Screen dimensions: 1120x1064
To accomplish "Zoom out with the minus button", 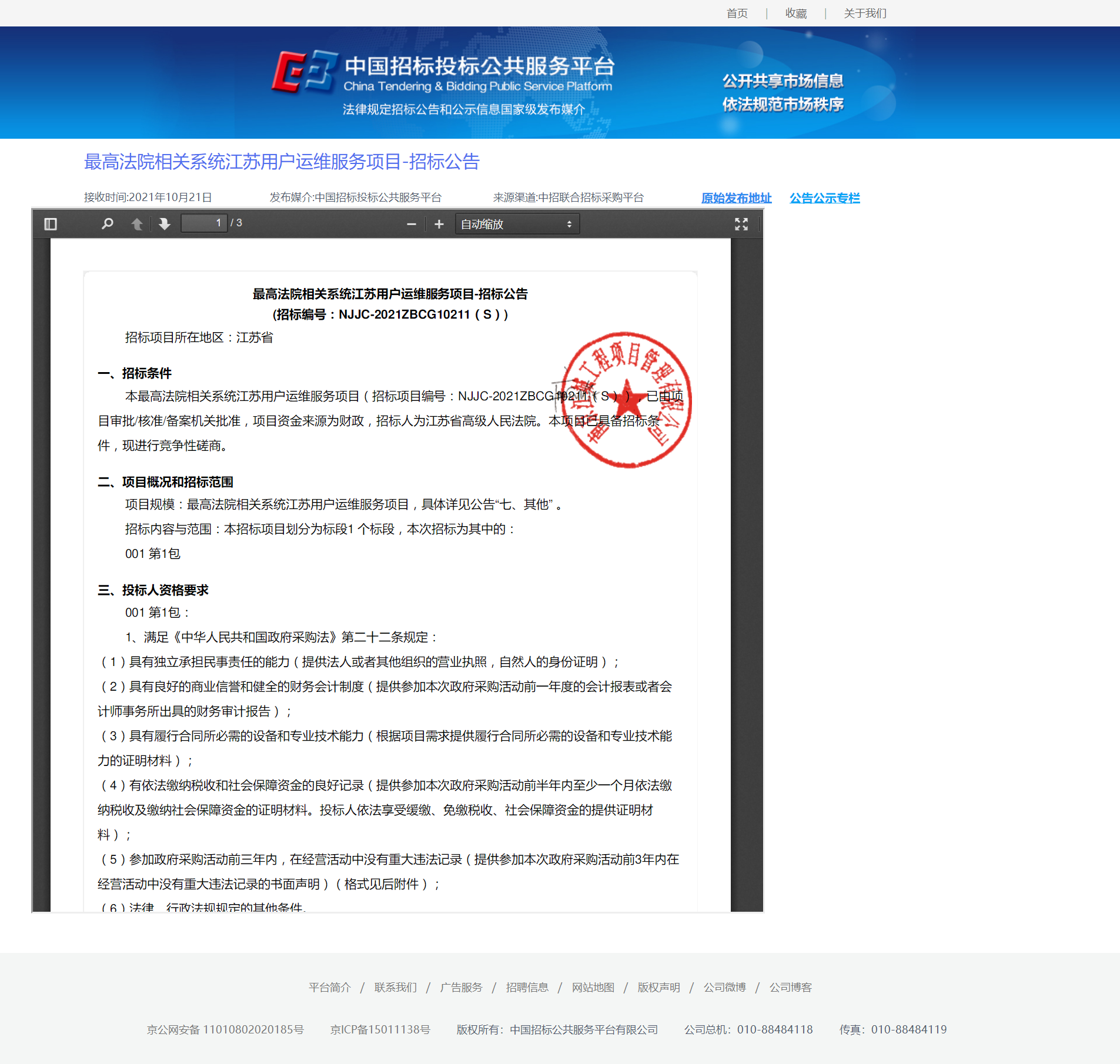I will coord(412,224).
